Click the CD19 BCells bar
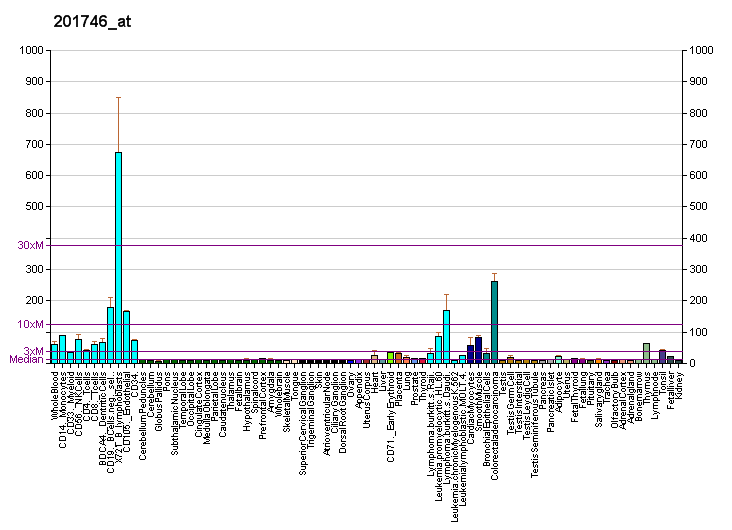The height and width of the screenshot is (530, 732). [x=110, y=335]
